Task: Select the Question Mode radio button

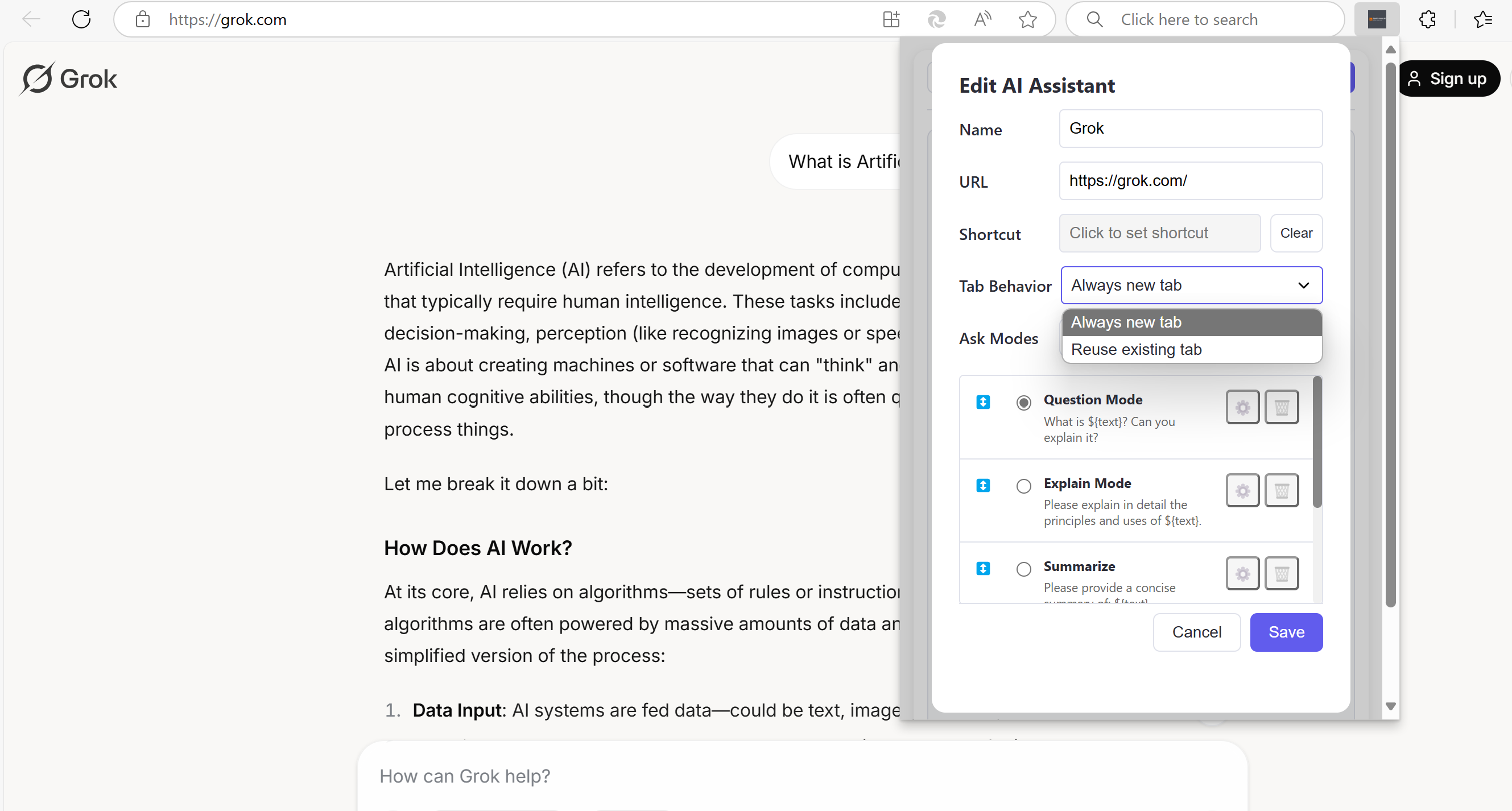Action: [x=1024, y=403]
